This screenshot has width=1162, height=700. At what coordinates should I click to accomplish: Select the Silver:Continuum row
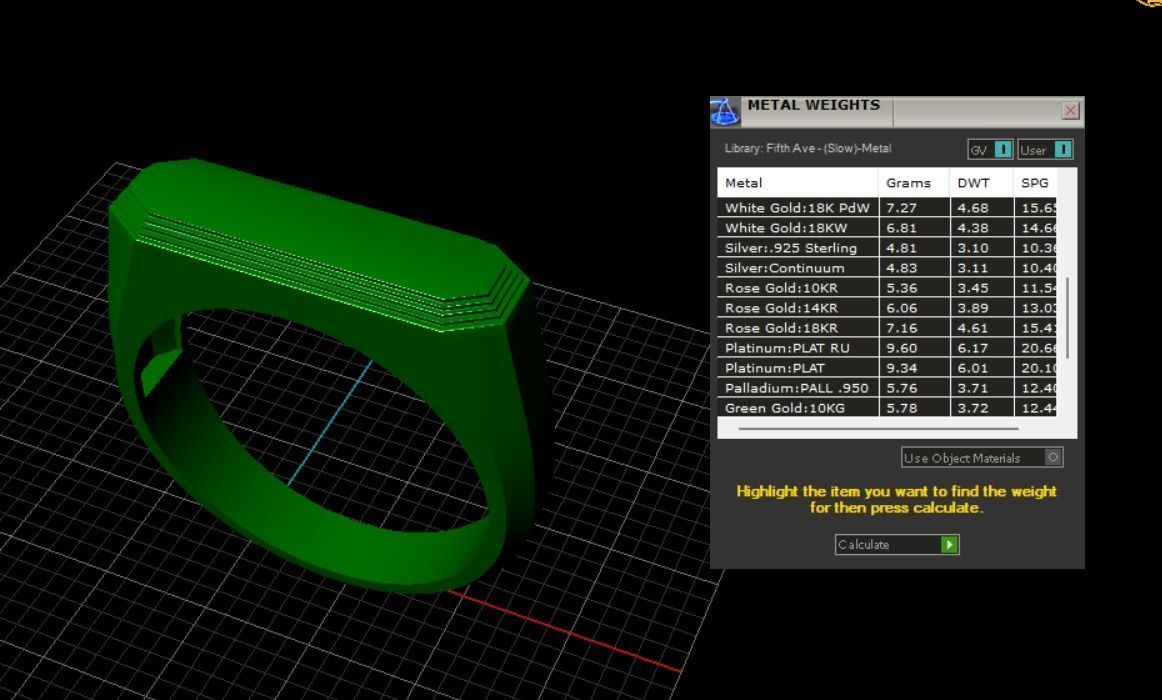coord(886,267)
